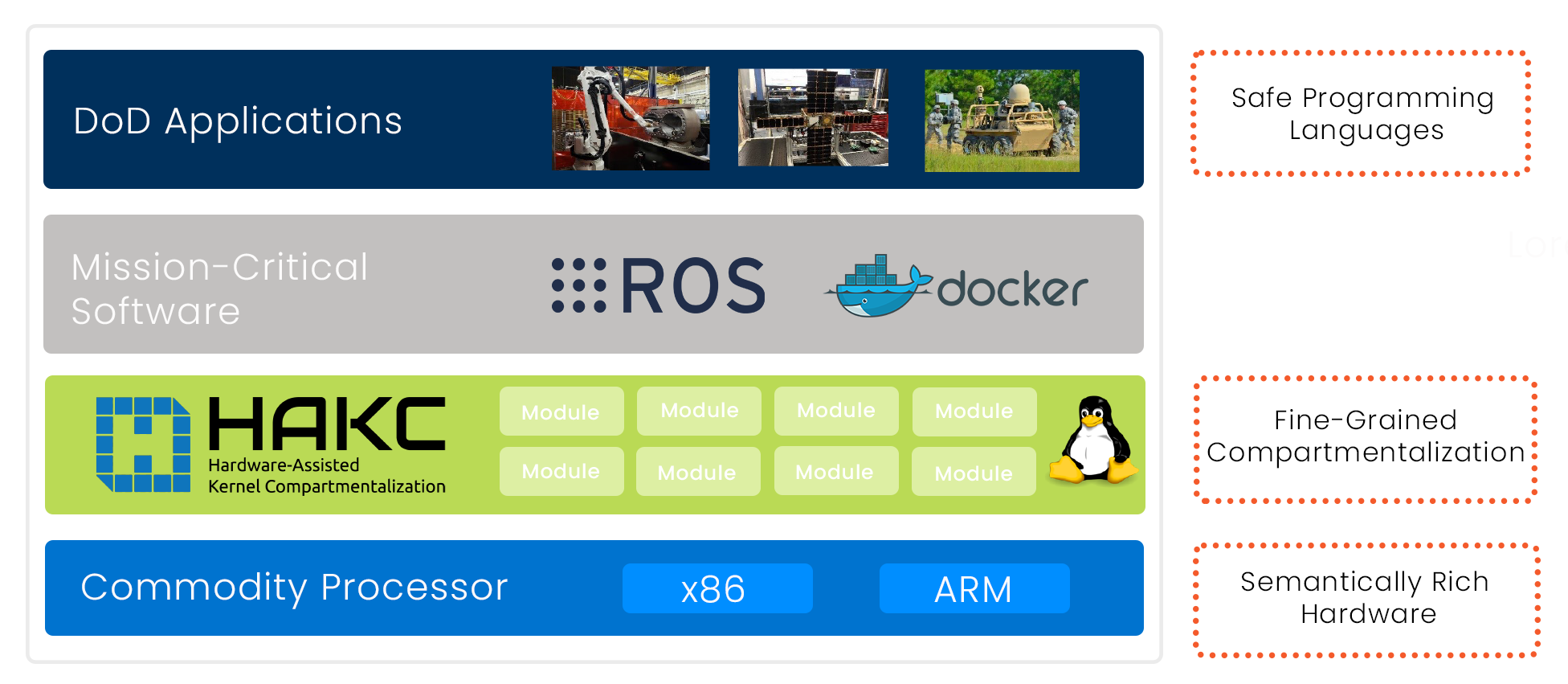
Task: Open the robotic arm photo thumbnail
Action: [631, 118]
